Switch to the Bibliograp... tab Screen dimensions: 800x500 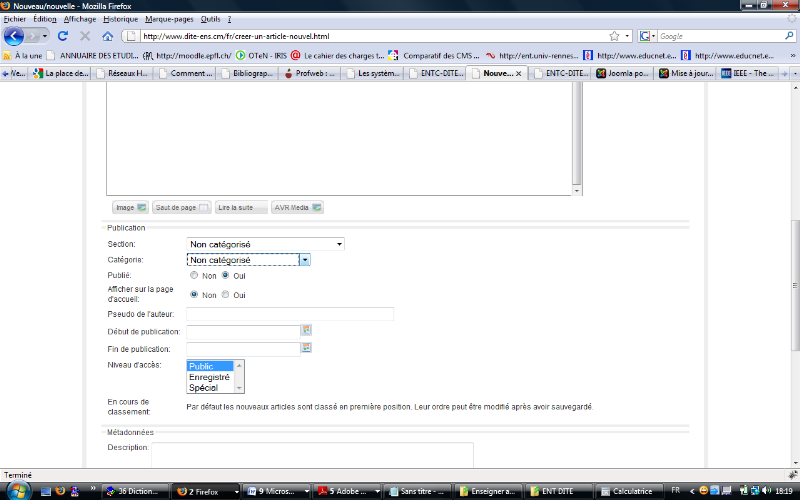[x=247, y=73]
